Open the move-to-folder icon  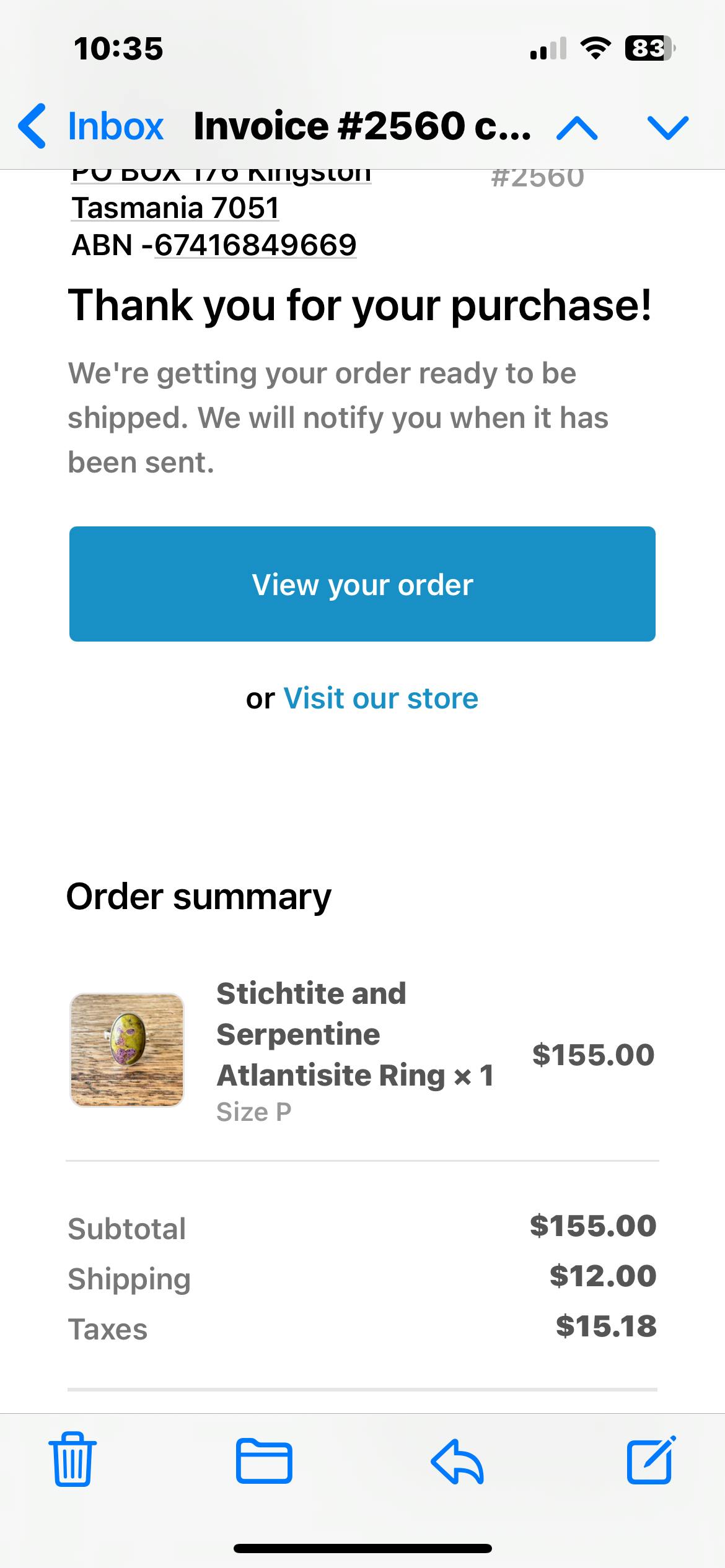tap(264, 1461)
